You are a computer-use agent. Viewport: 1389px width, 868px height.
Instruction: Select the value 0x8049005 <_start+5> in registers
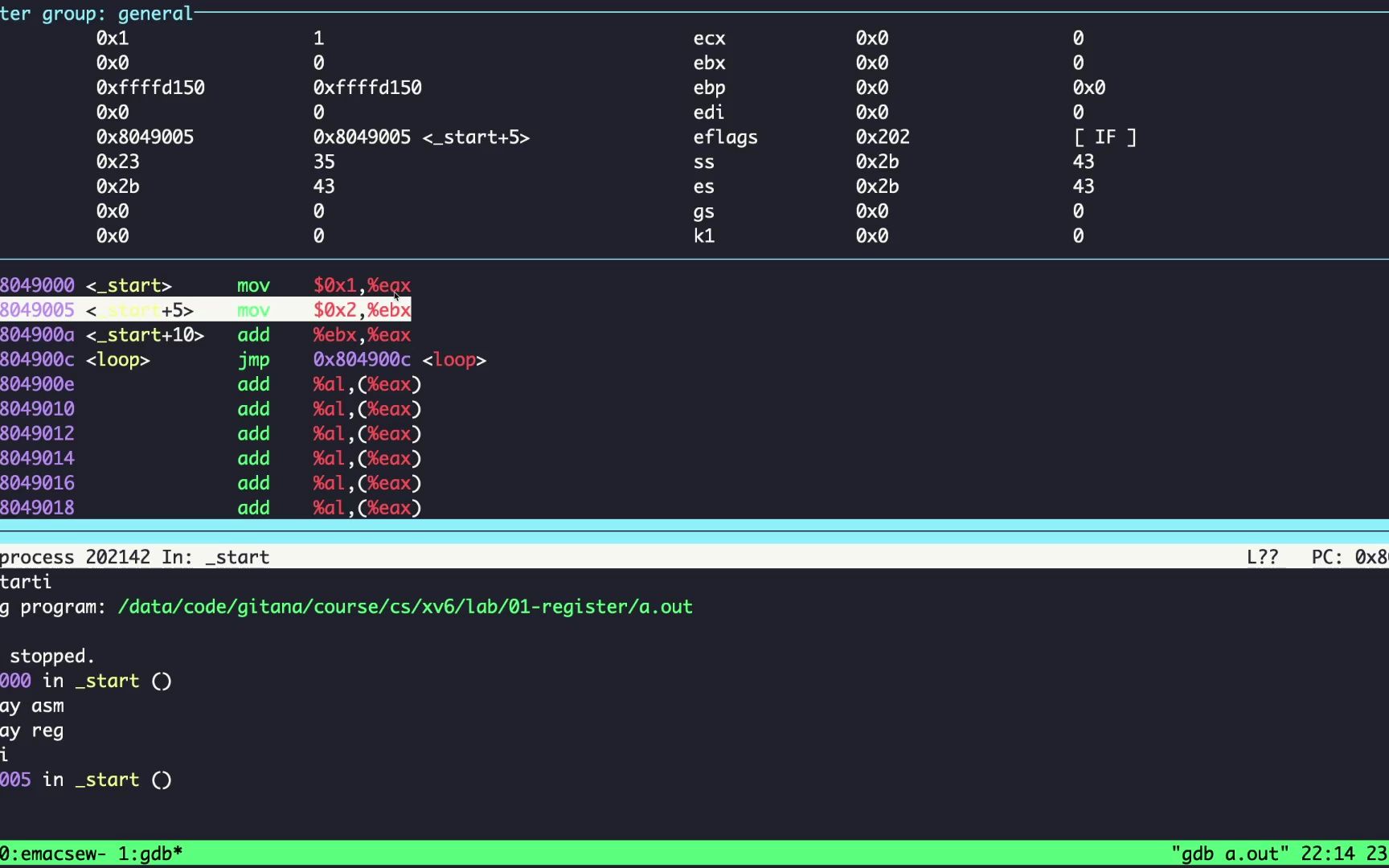coord(421,137)
